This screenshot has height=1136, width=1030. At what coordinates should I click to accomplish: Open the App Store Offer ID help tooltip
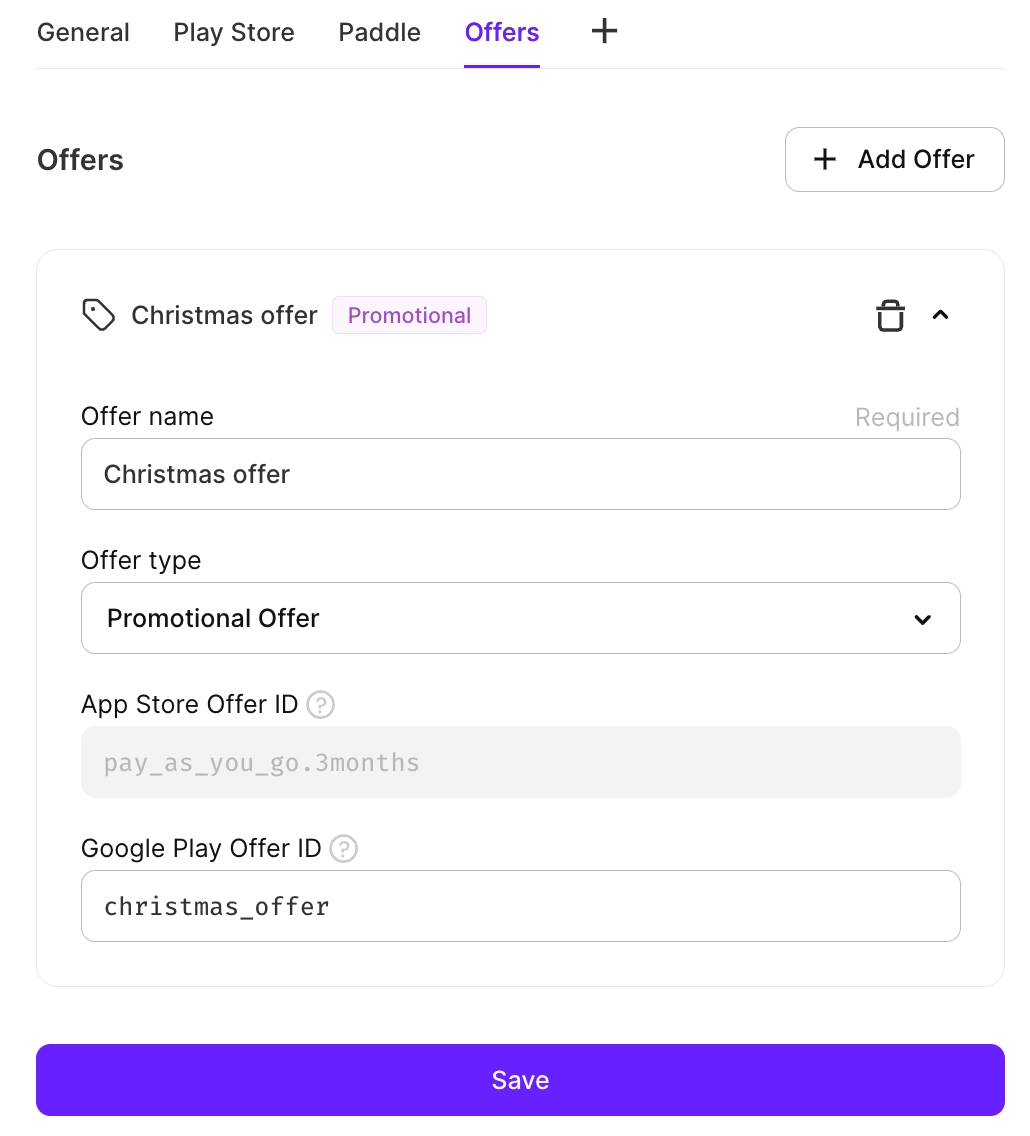tap(320, 705)
